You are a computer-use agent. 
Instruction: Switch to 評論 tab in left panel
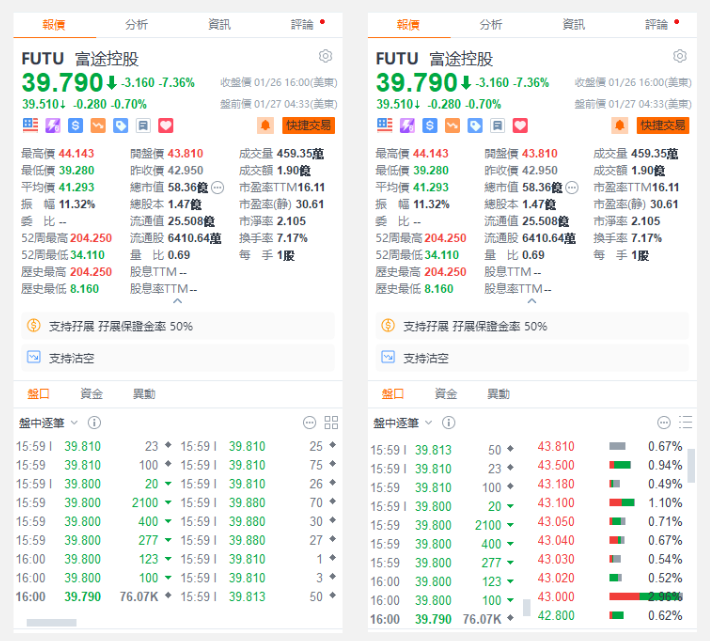tap(302, 24)
